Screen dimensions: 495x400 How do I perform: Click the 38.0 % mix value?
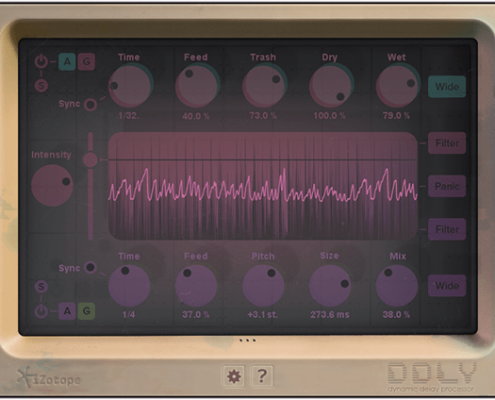coord(396,314)
